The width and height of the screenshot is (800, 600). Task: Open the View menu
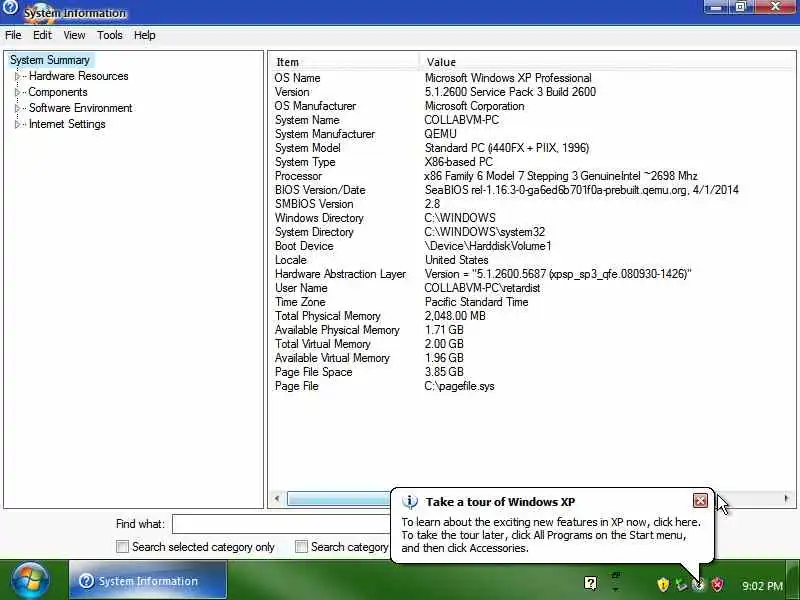(x=74, y=35)
